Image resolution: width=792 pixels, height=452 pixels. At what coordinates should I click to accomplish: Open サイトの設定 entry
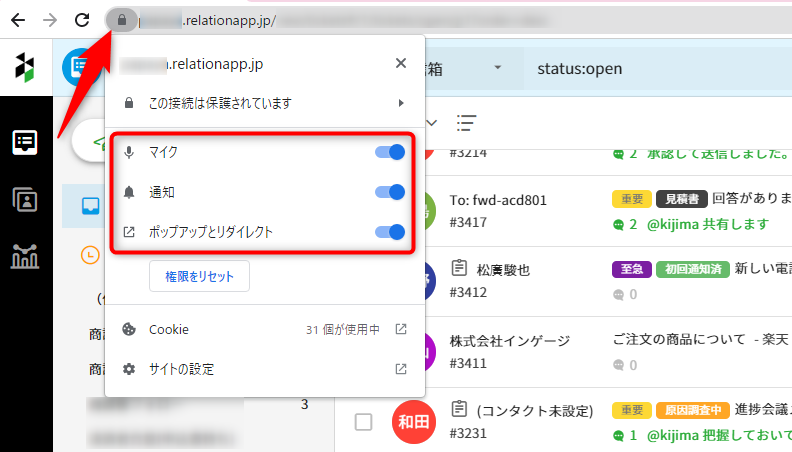coord(265,369)
